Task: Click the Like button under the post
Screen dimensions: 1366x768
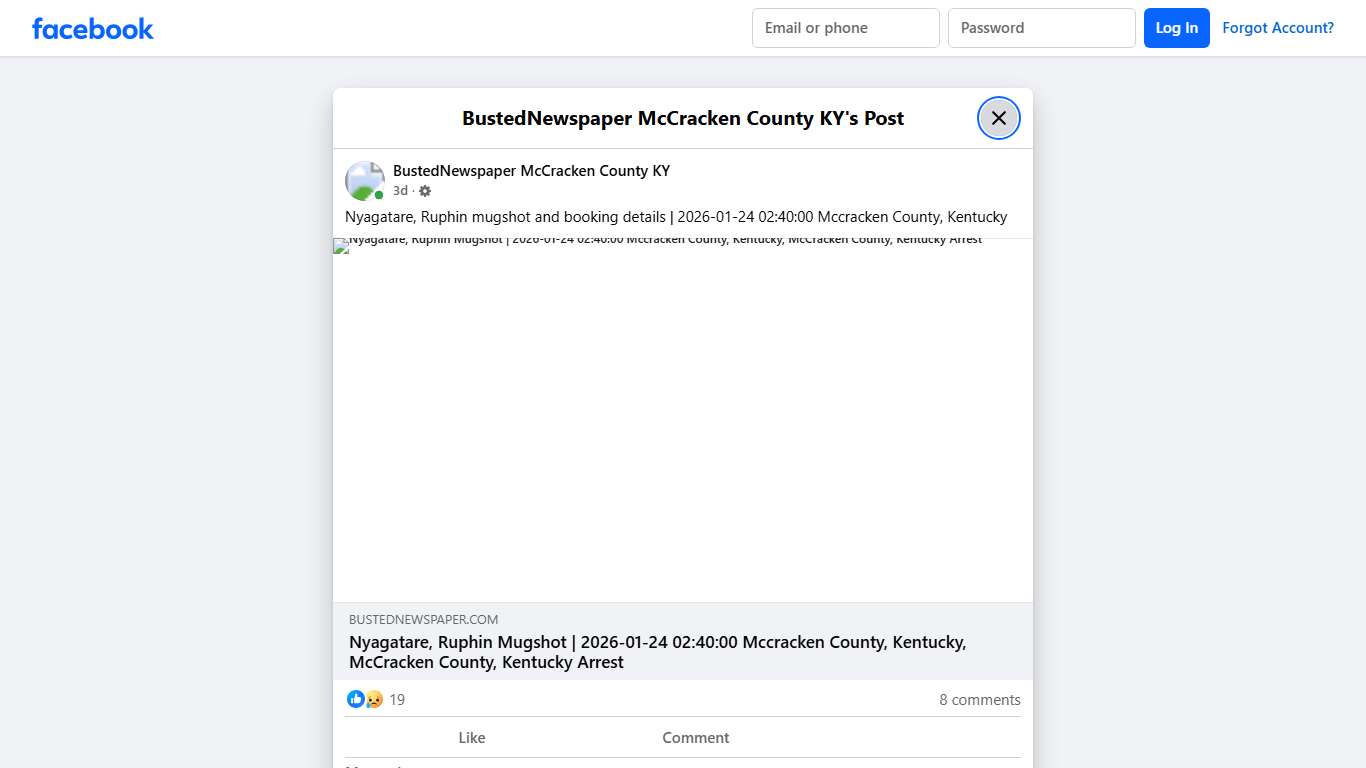Action: 471,737
